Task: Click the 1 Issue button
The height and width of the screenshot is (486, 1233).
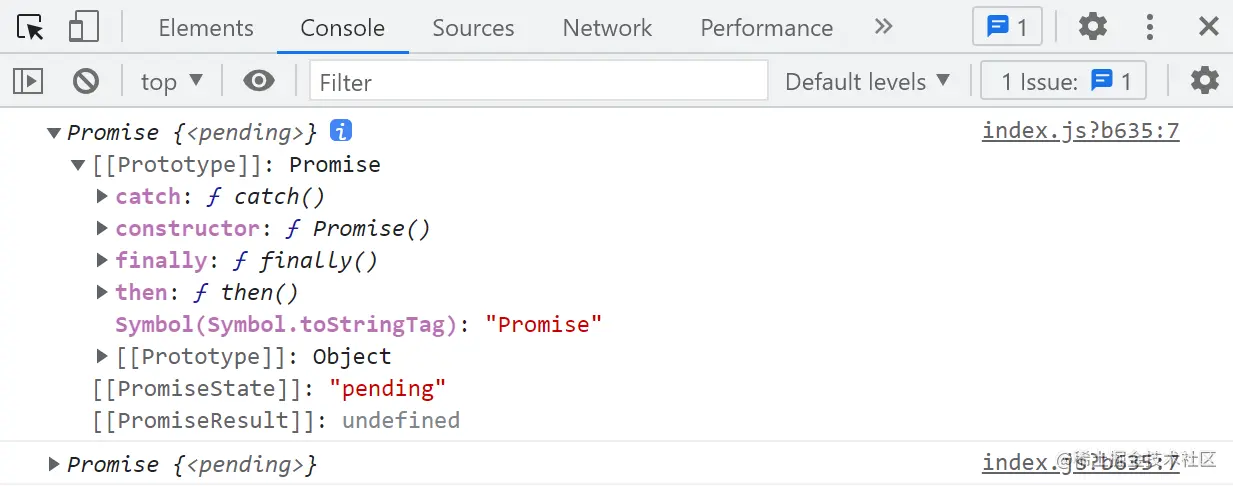Action: click(1065, 81)
